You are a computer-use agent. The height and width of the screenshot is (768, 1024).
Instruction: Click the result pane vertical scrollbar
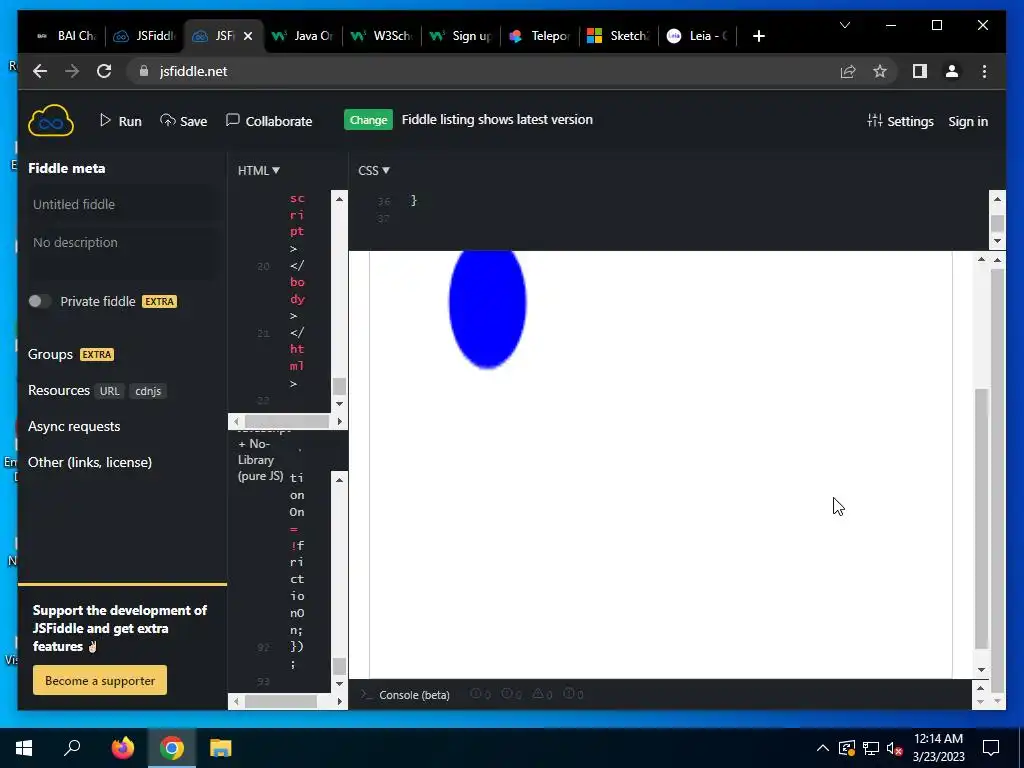coord(982,518)
